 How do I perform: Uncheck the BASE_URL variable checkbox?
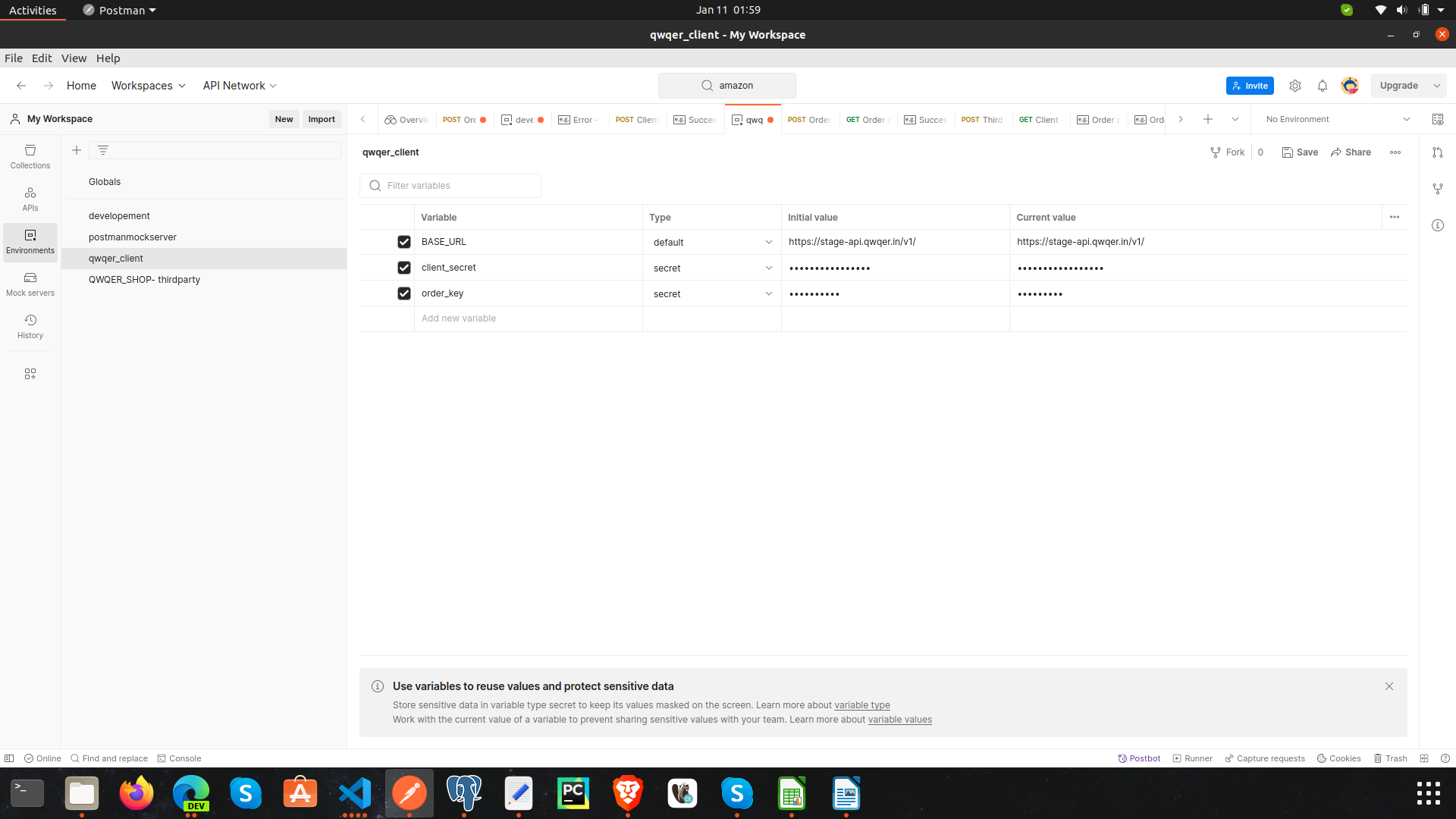[x=404, y=242]
